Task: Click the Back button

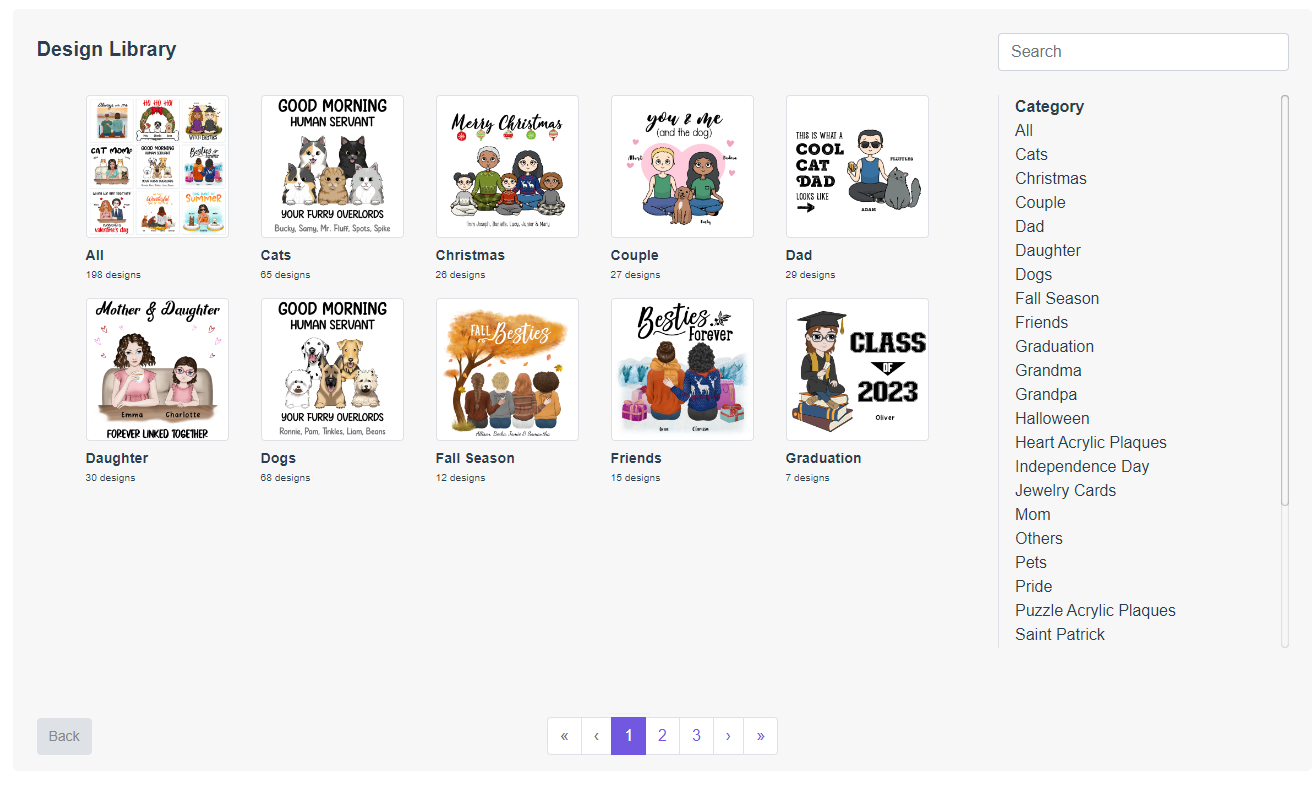Action: point(64,735)
